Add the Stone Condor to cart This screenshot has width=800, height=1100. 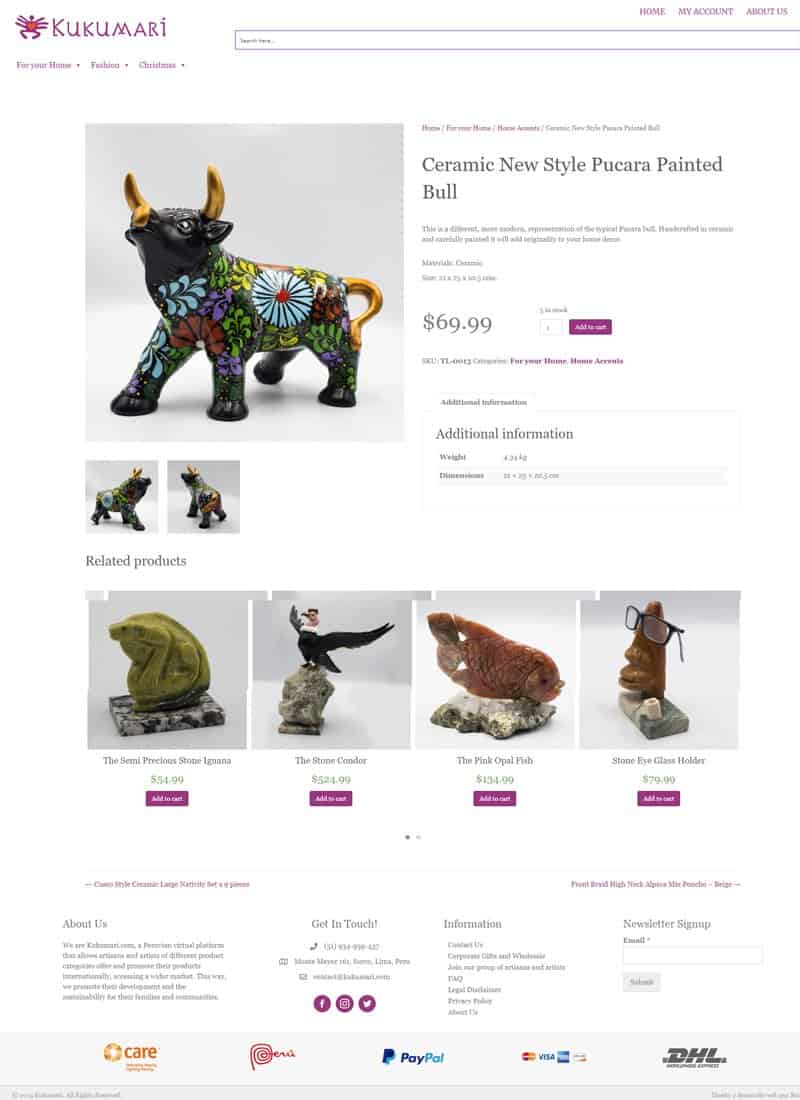point(331,798)
